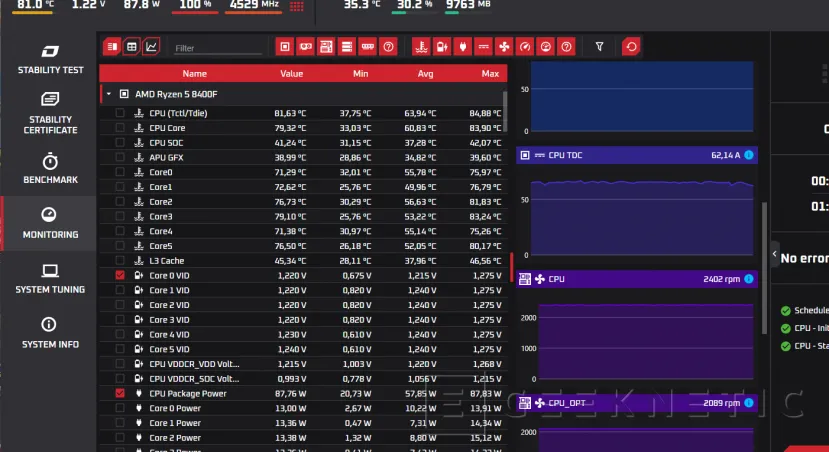The width and height of the screenshot is (829, 452).
Task: Select the CPU VDDCR_SOC Volt row
Action: (303, 379)
